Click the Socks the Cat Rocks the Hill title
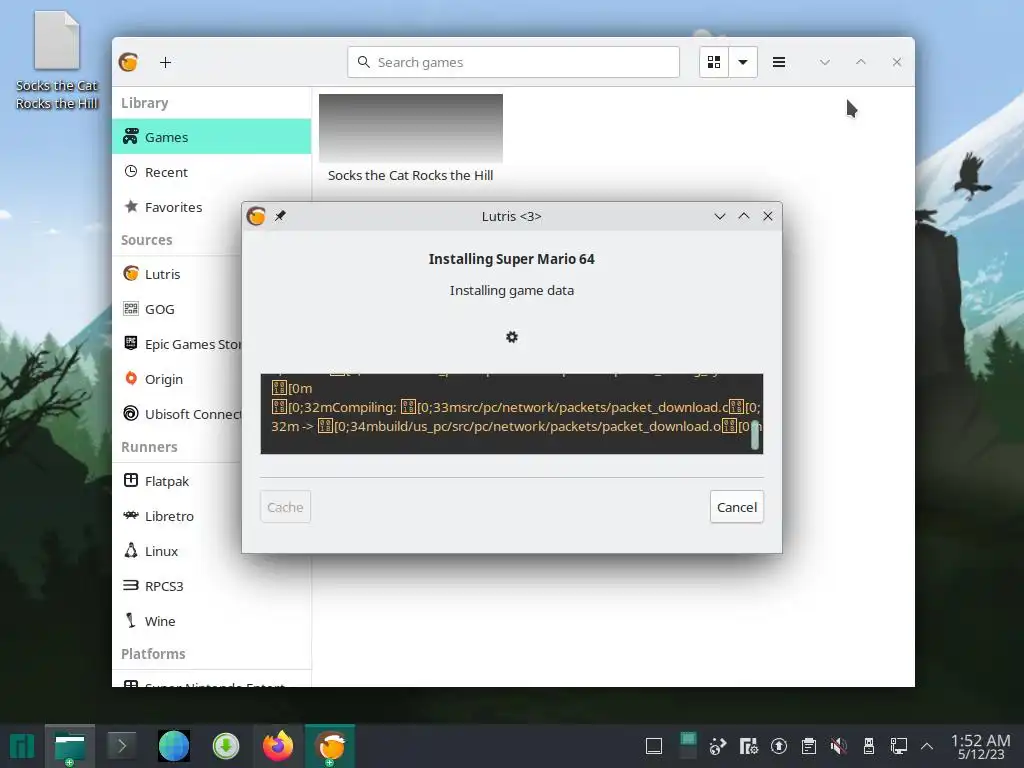The image size is (1024, 768). (410, 175)
